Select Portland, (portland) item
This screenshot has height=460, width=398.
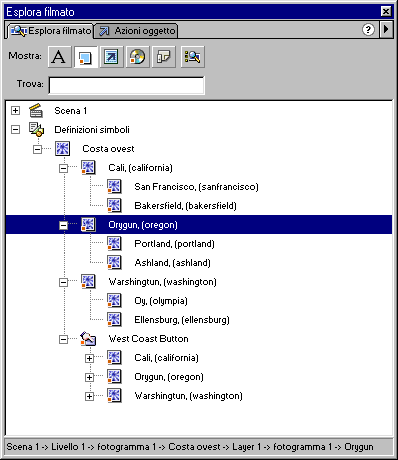click(x=174, y=244)
